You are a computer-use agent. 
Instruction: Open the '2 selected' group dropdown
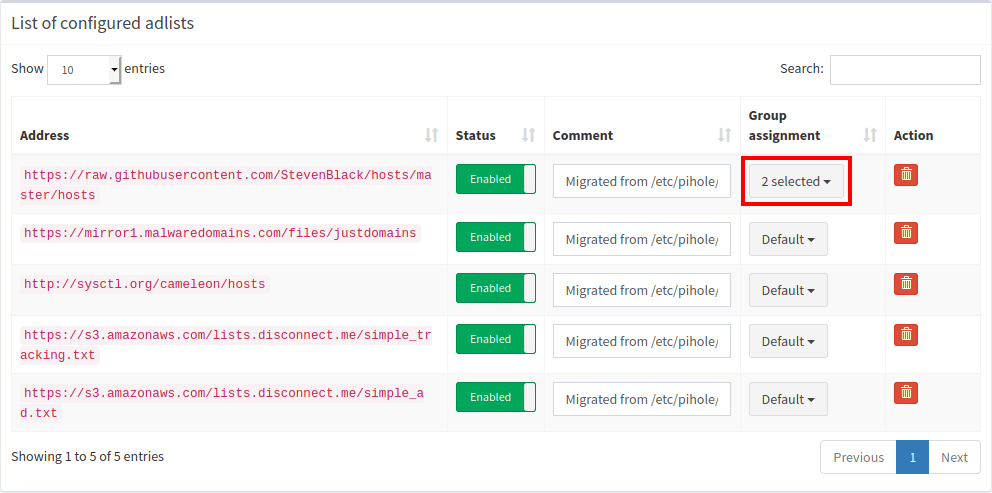tap(796, 182)
